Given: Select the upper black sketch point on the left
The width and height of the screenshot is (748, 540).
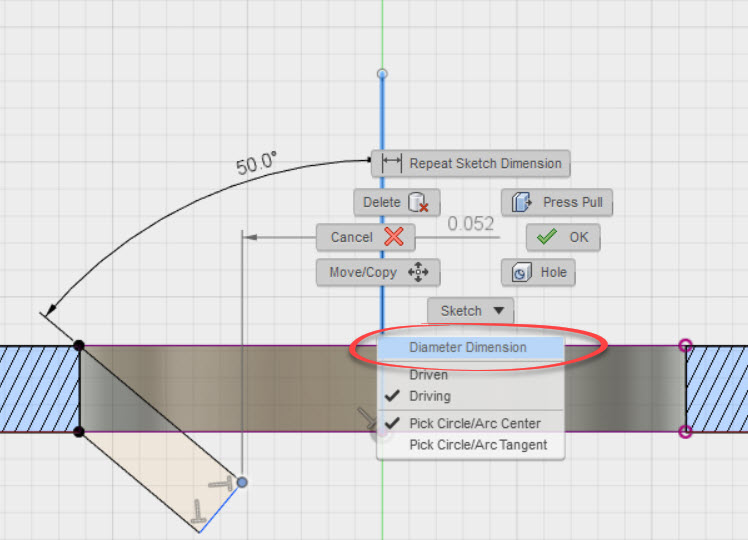Looking at the screenshot, I should point(79,345).
